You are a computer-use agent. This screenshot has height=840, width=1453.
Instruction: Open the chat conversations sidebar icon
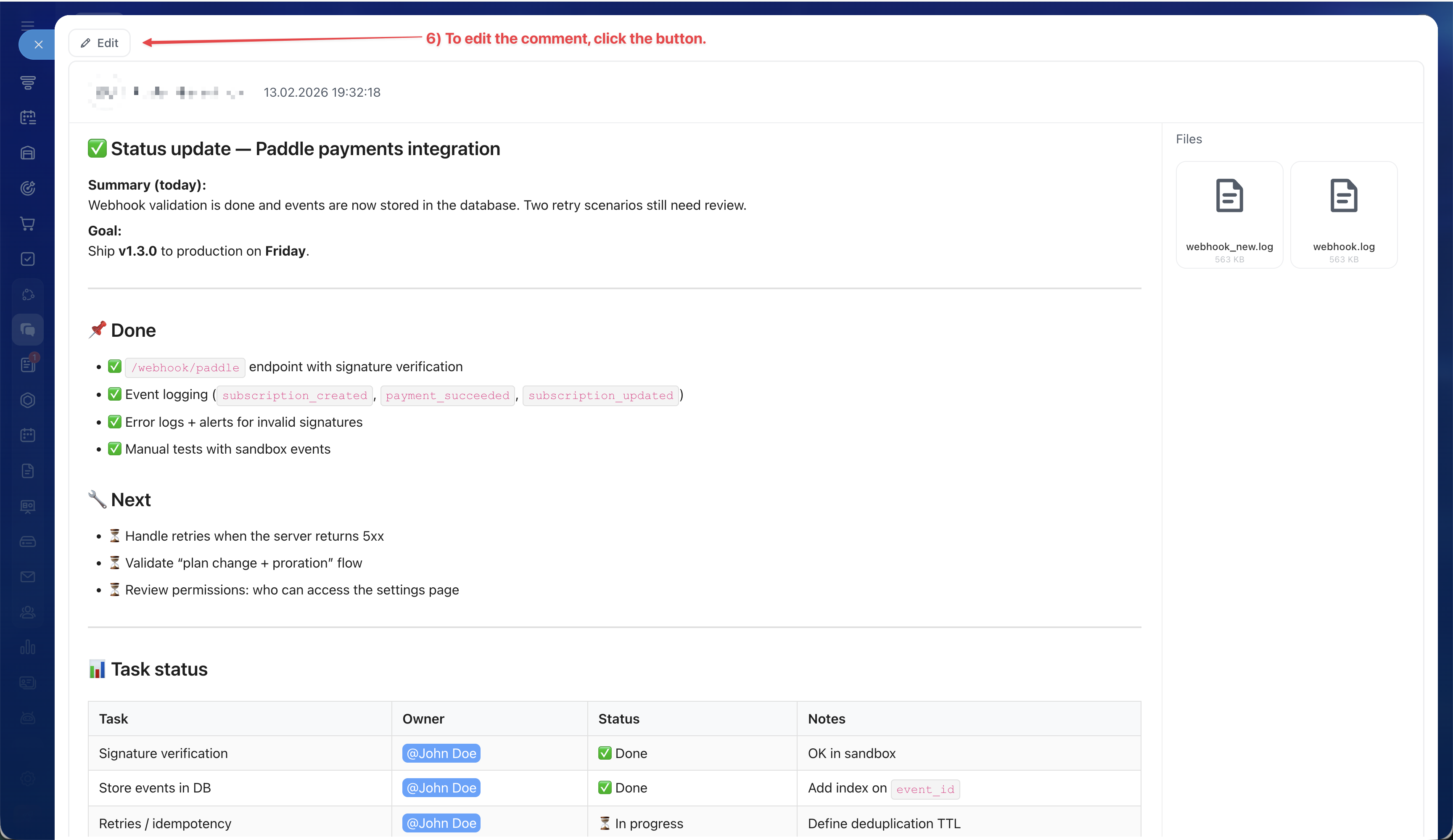[x=28, y=330]
